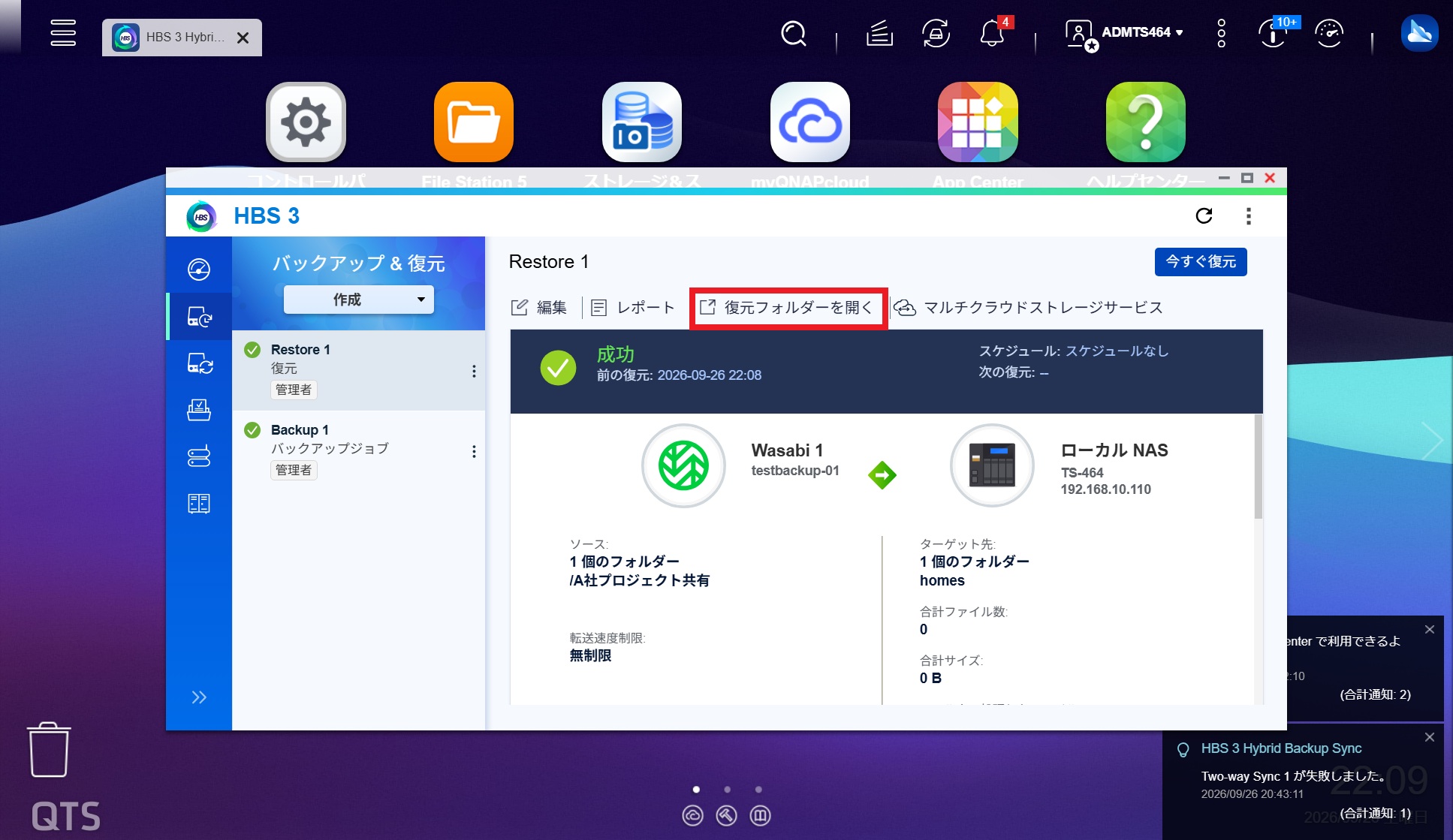
Task: Open HBS 3 Overview sidebar icon
Action: click(x=199, y=269)
